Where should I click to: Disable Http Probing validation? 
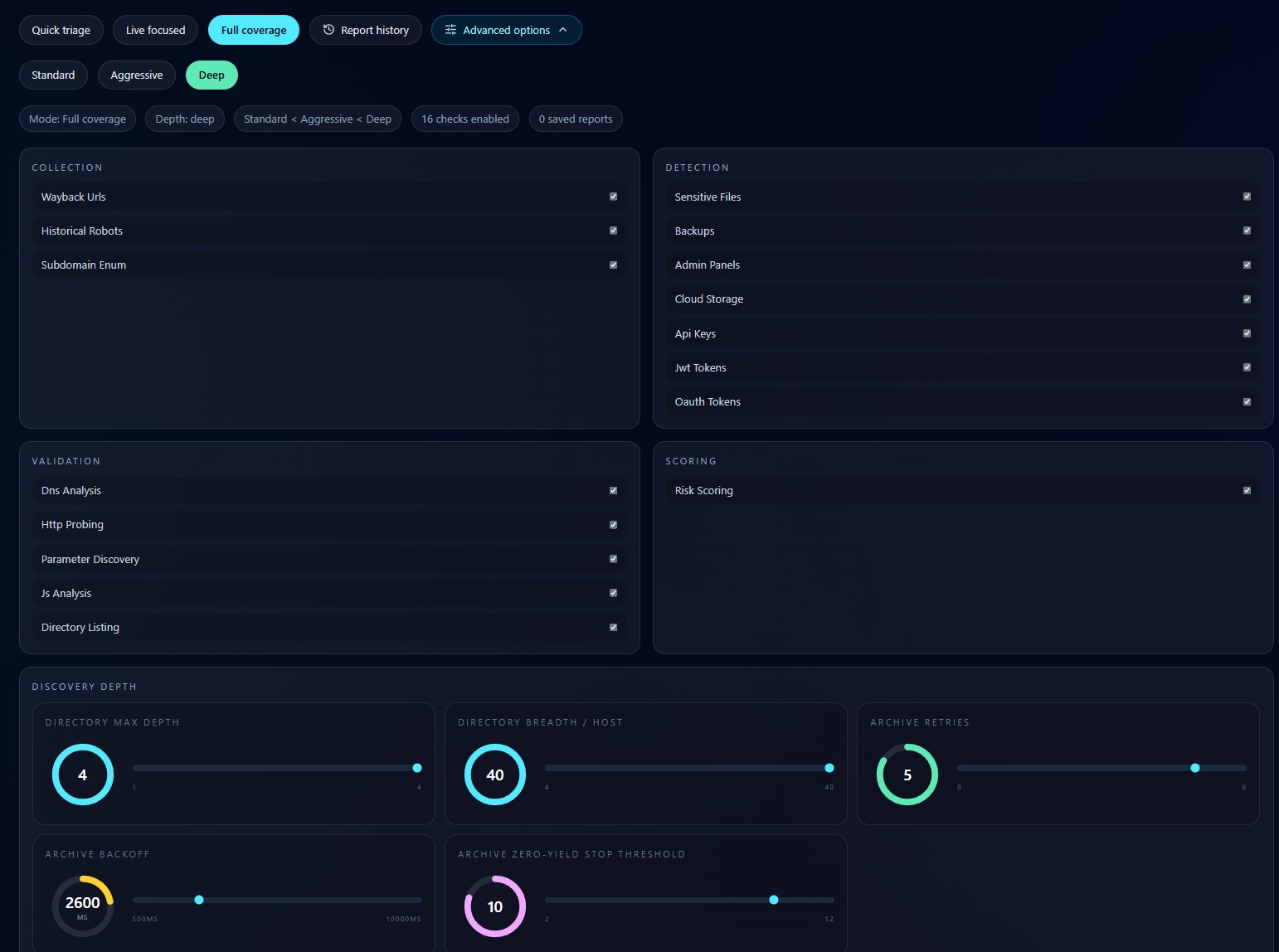click(x=613, y=524)
